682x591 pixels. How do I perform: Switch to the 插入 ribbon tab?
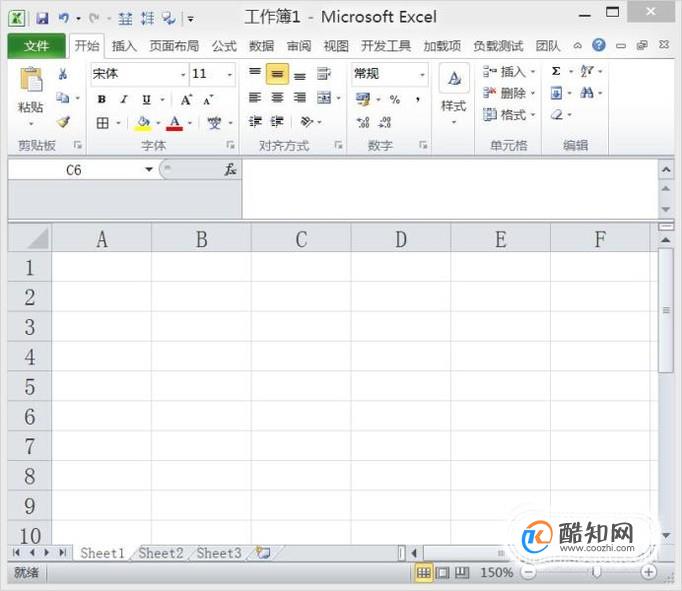(x=124, y=46)
